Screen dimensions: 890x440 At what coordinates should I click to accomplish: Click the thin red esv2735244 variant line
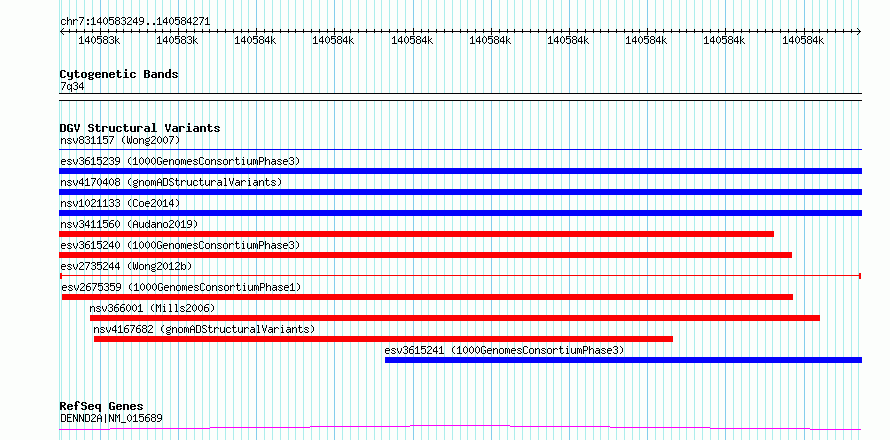460,276
